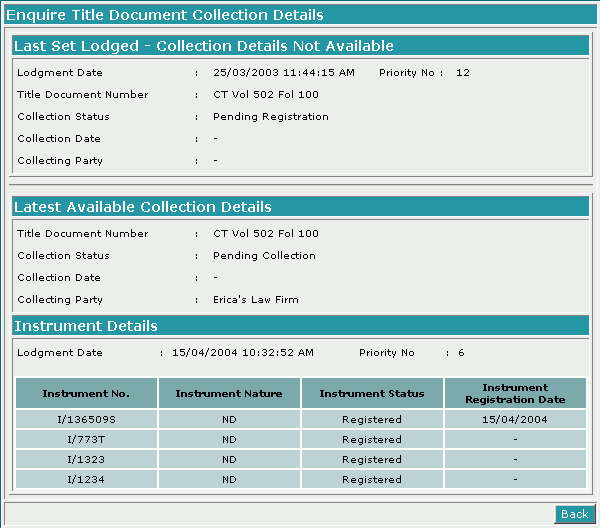Click the Instrument Status column header

(x=372, y=393)
